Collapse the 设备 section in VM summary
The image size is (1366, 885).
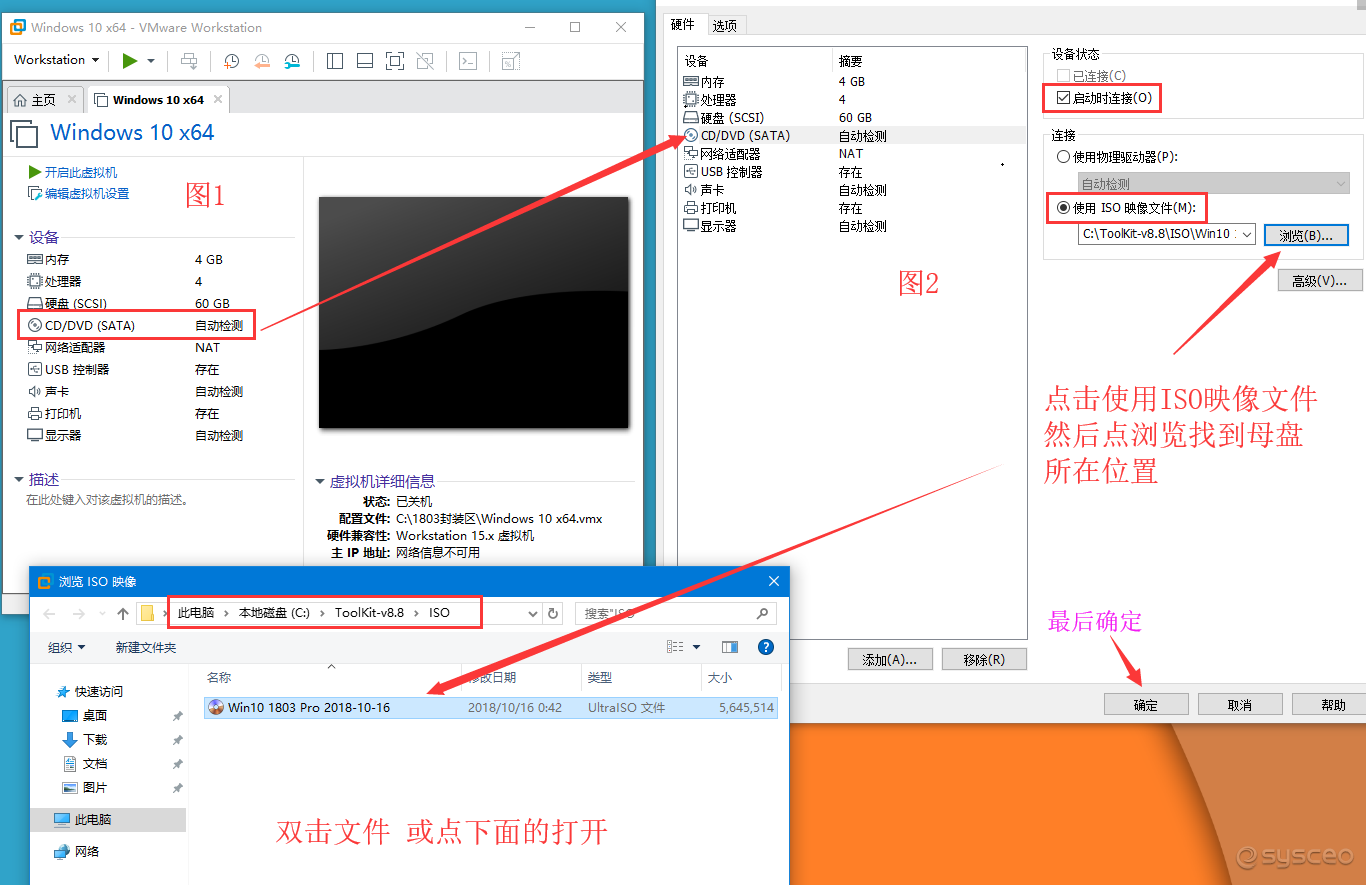(x=19, y=237)
